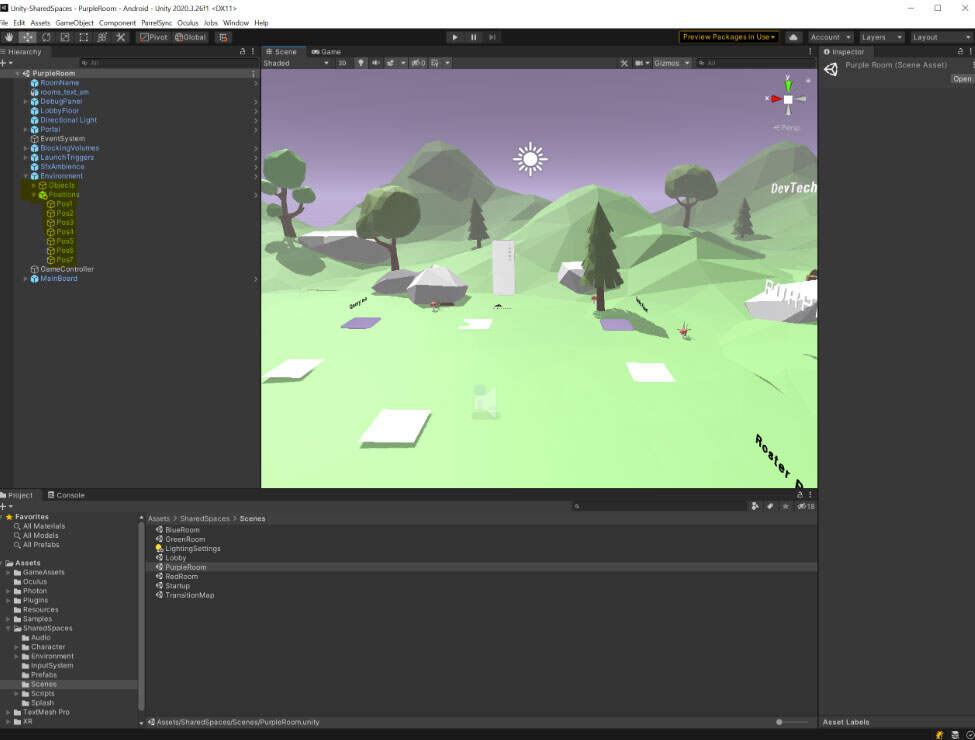Click Open button in Inspector
The height and width of the screenshot is (740, 975).
click(x=961, y=79)
